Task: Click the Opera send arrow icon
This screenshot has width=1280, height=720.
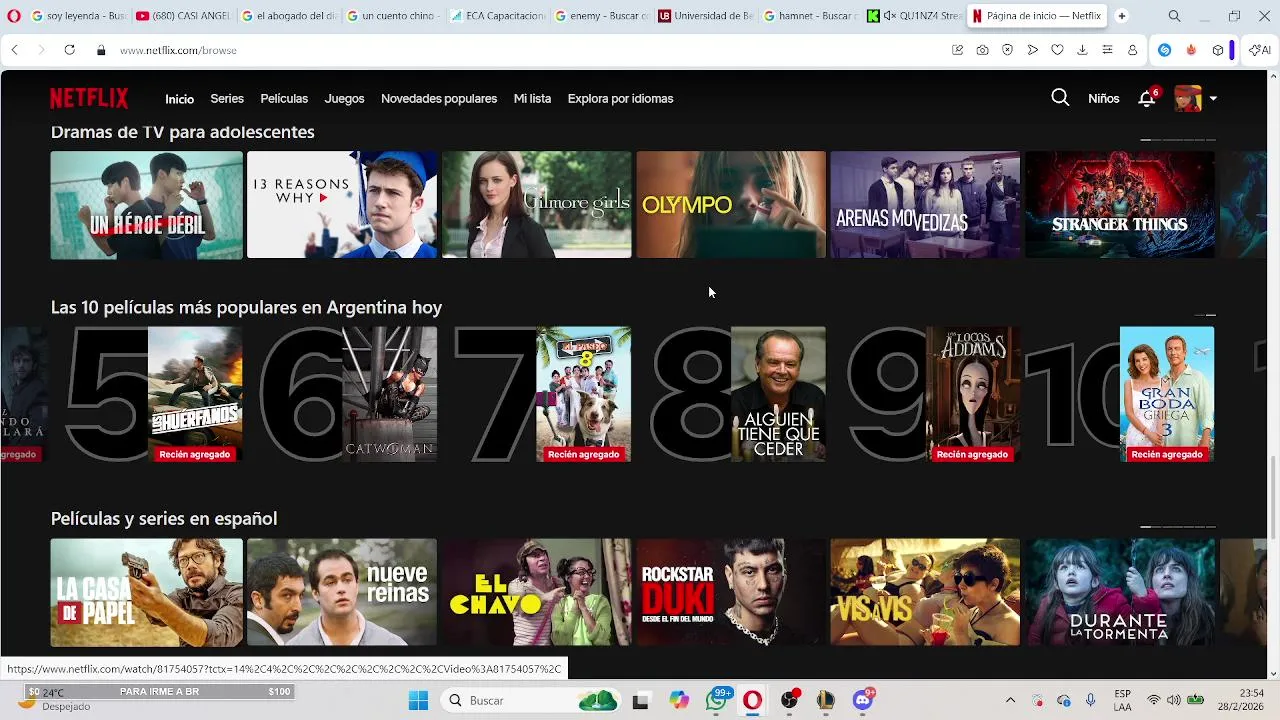Action: click(x=1032, y=50)
